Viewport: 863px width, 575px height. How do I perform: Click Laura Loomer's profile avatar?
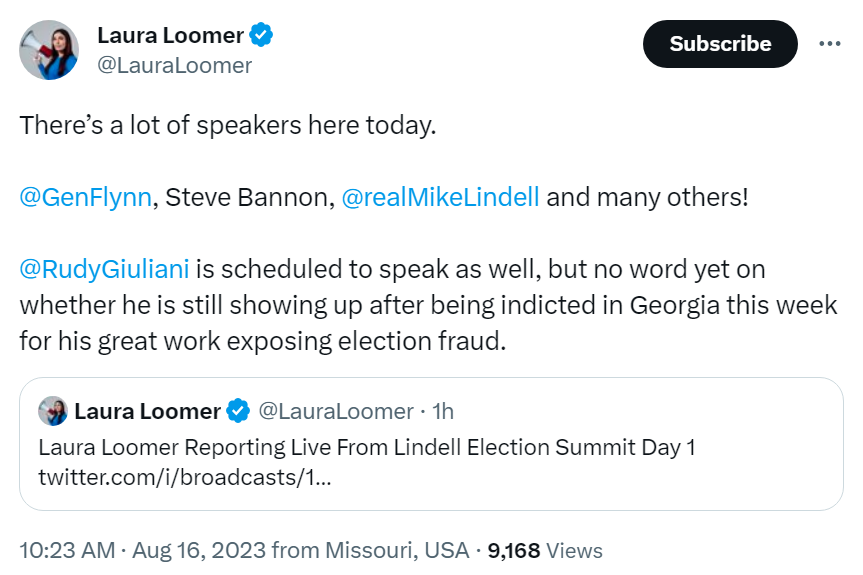[49, 50]
